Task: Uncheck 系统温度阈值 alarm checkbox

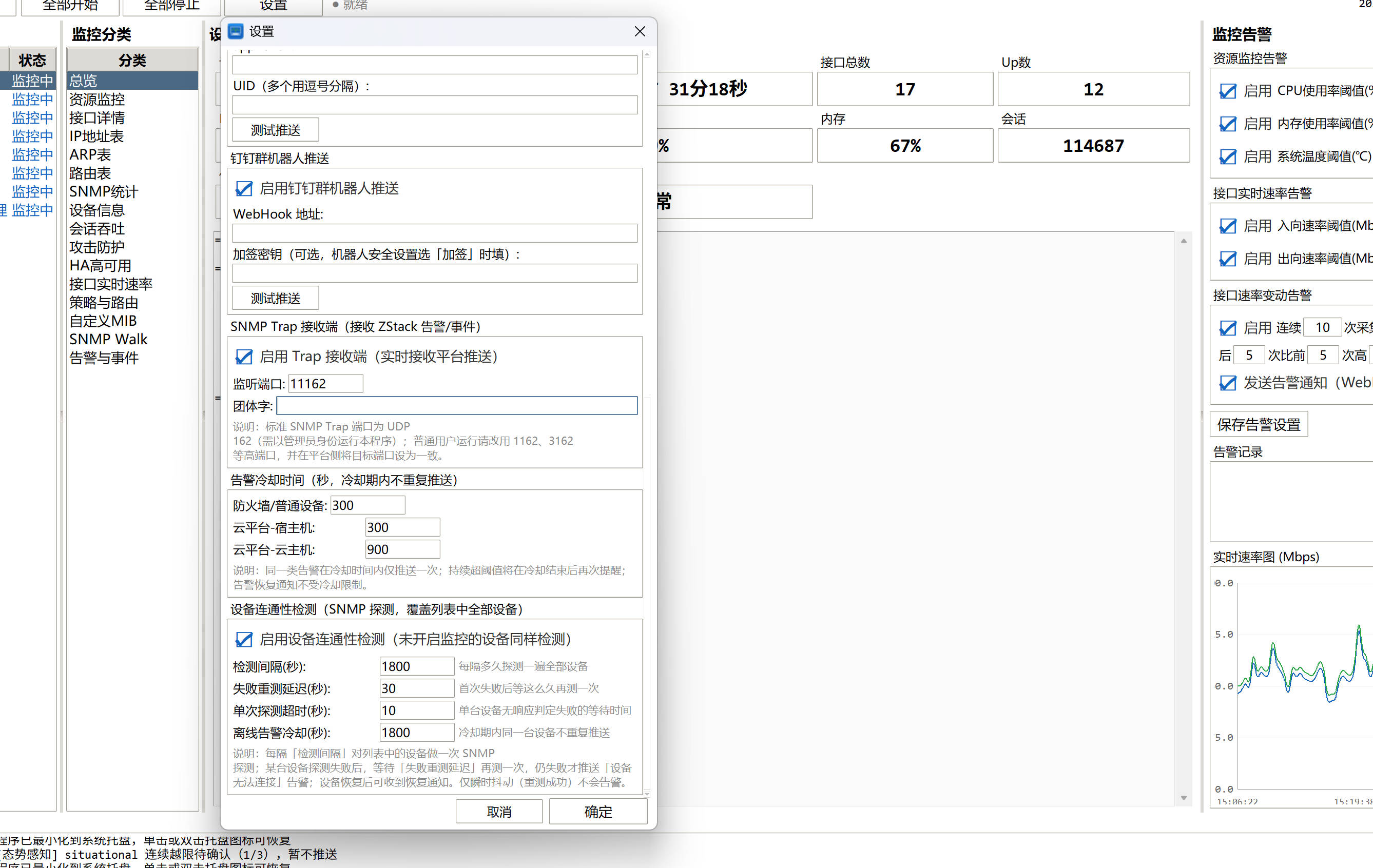Action: pyautogui.click(x=1228, y=157)
